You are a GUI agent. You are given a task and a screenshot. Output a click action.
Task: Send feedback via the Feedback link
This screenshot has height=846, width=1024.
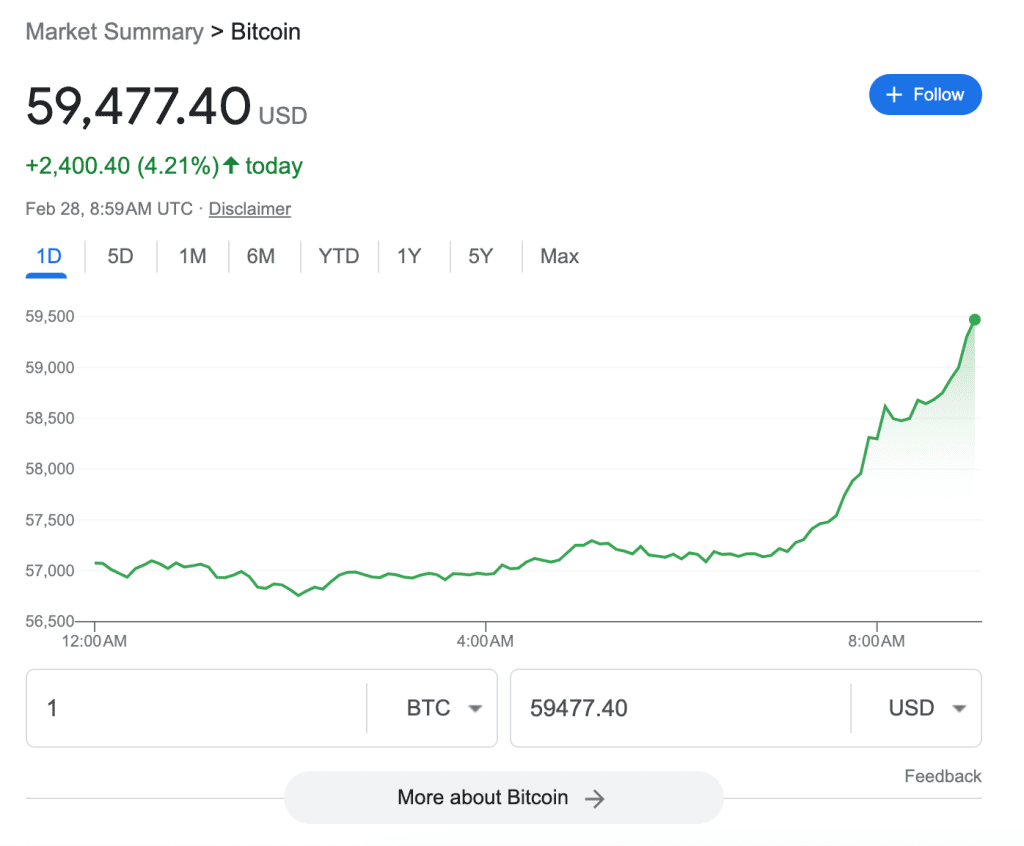942,776
